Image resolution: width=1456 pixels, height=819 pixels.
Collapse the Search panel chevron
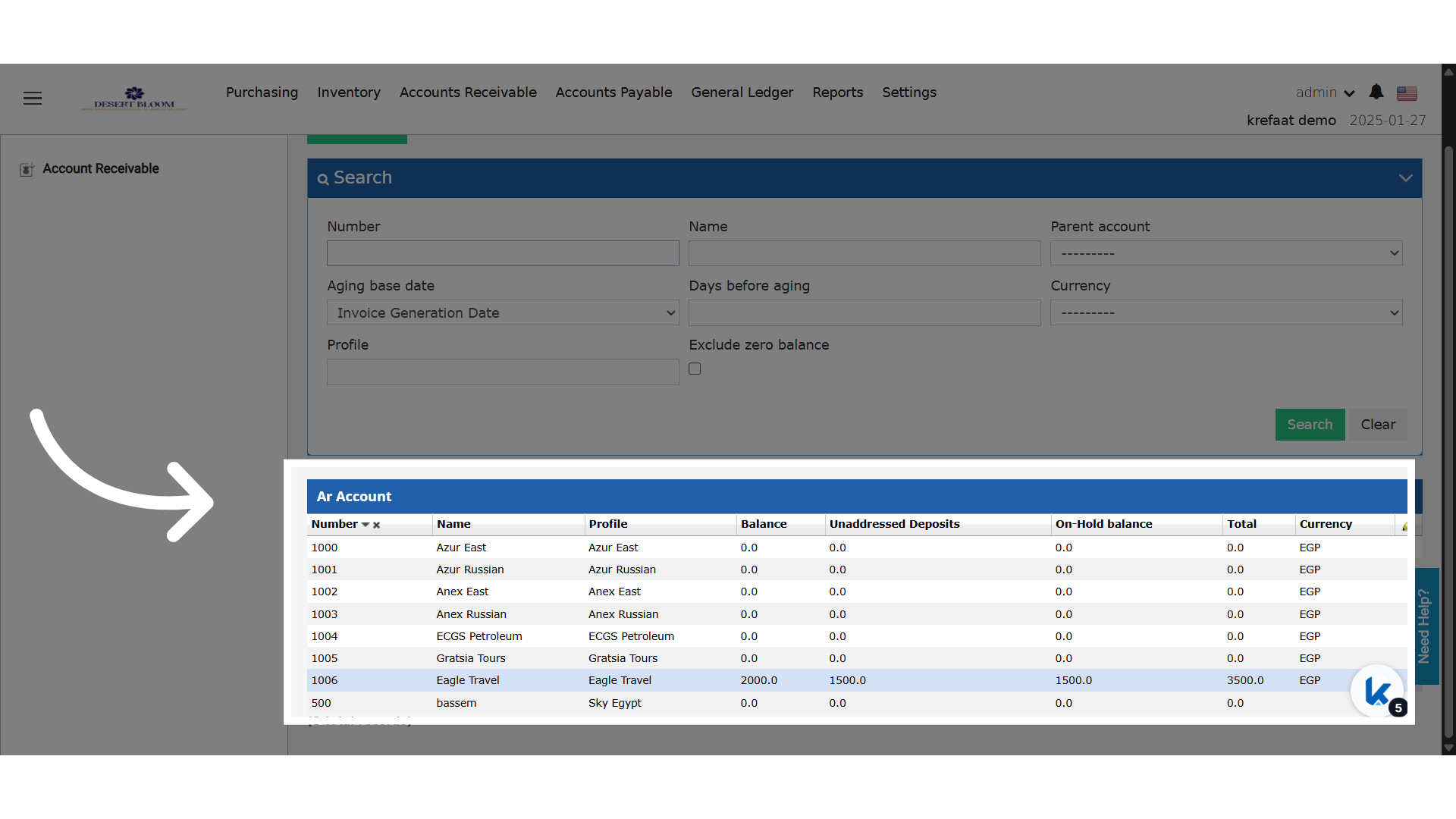point(1405,178)
